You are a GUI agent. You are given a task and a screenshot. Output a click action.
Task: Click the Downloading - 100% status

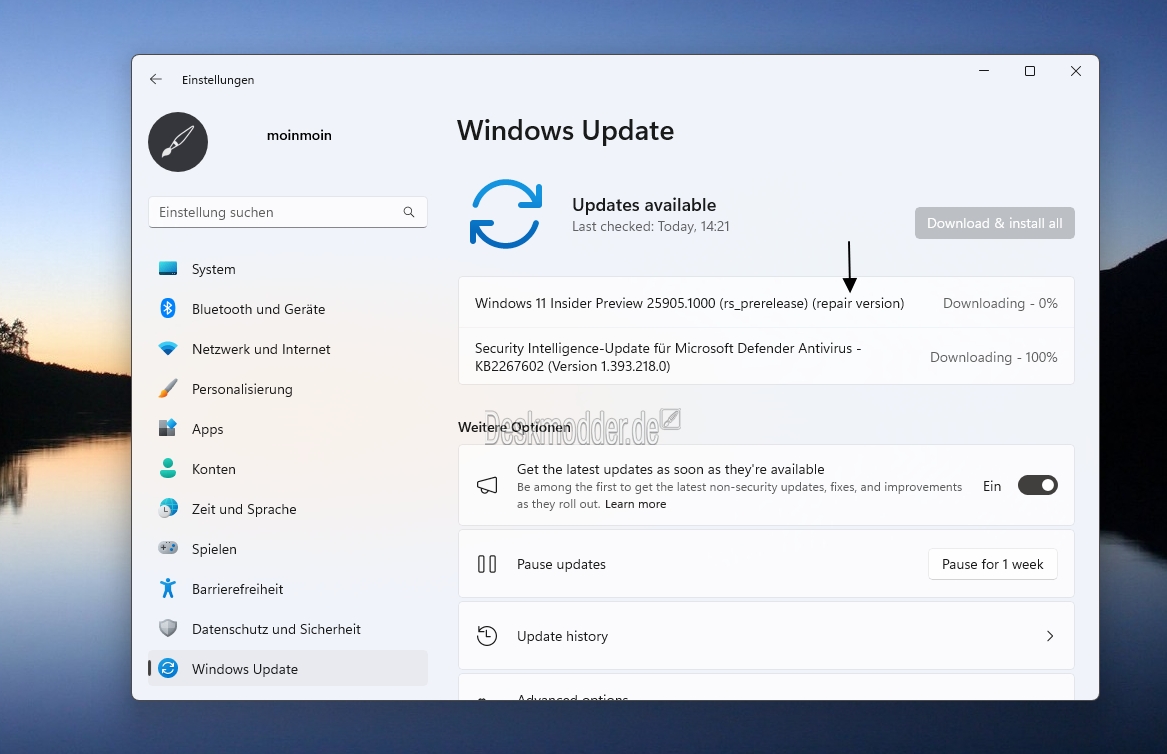(x=994, y=357)
